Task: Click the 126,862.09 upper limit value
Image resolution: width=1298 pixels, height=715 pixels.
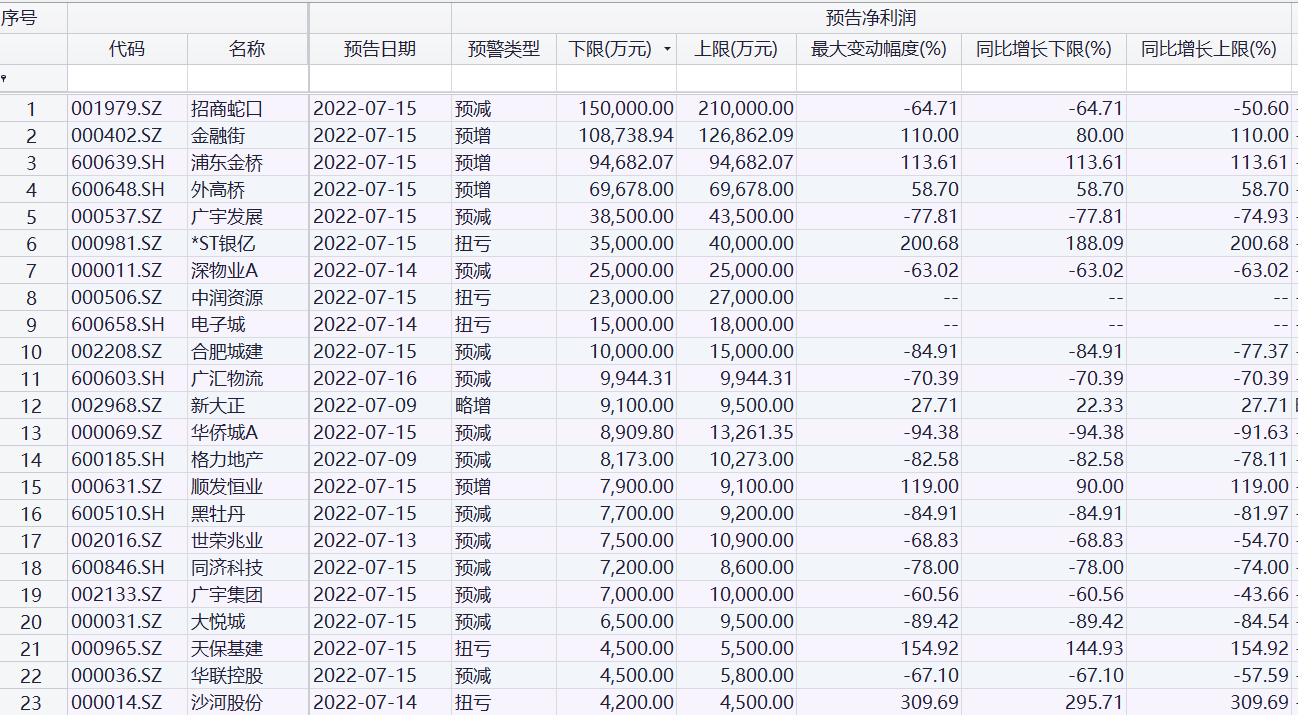Action: point(747,136)
